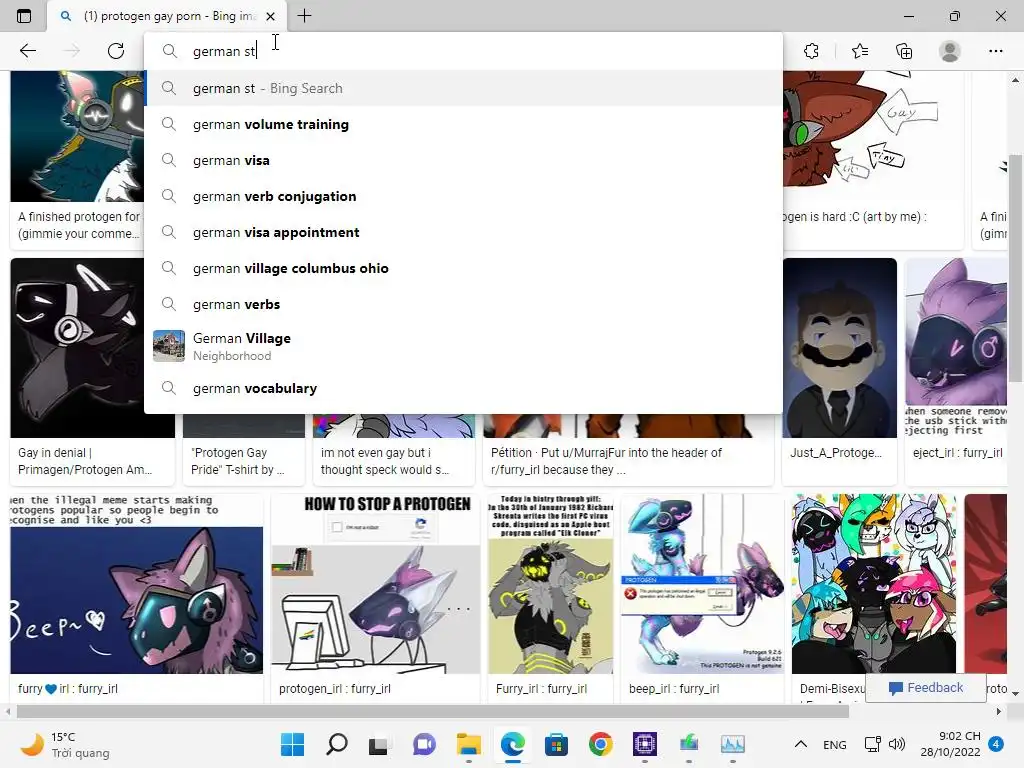Open 'German Village Neighborhood' suggestion
The image size is (1024, 768).
tap(464, 346)
